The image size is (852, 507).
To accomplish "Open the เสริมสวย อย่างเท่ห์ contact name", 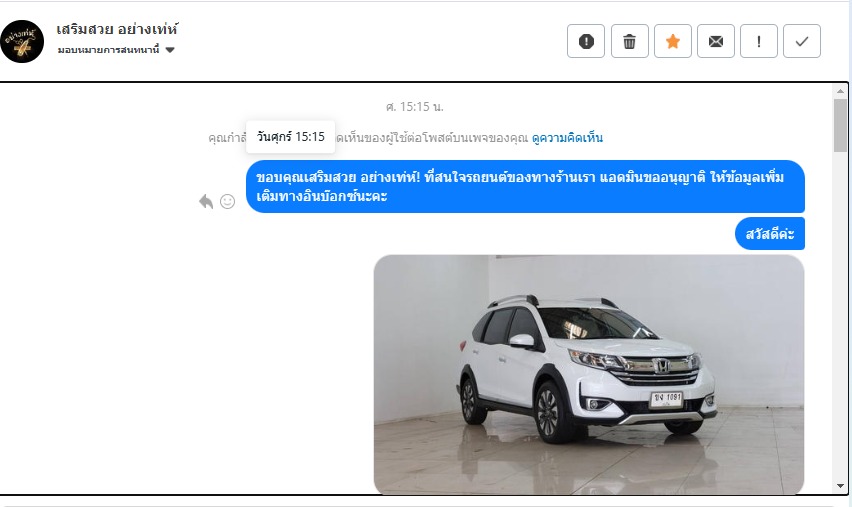I will coord(117,29).
